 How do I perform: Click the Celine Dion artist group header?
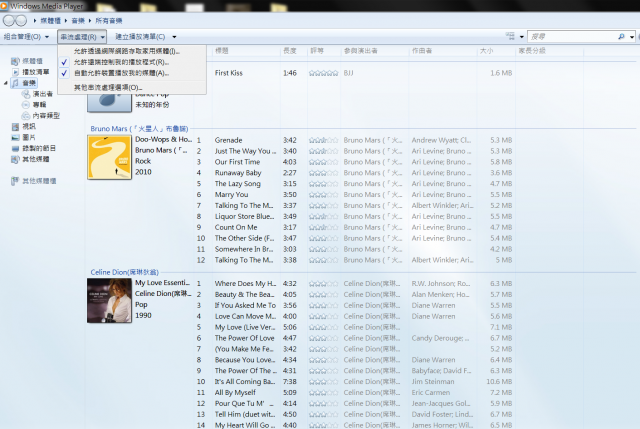pos(124,272)
